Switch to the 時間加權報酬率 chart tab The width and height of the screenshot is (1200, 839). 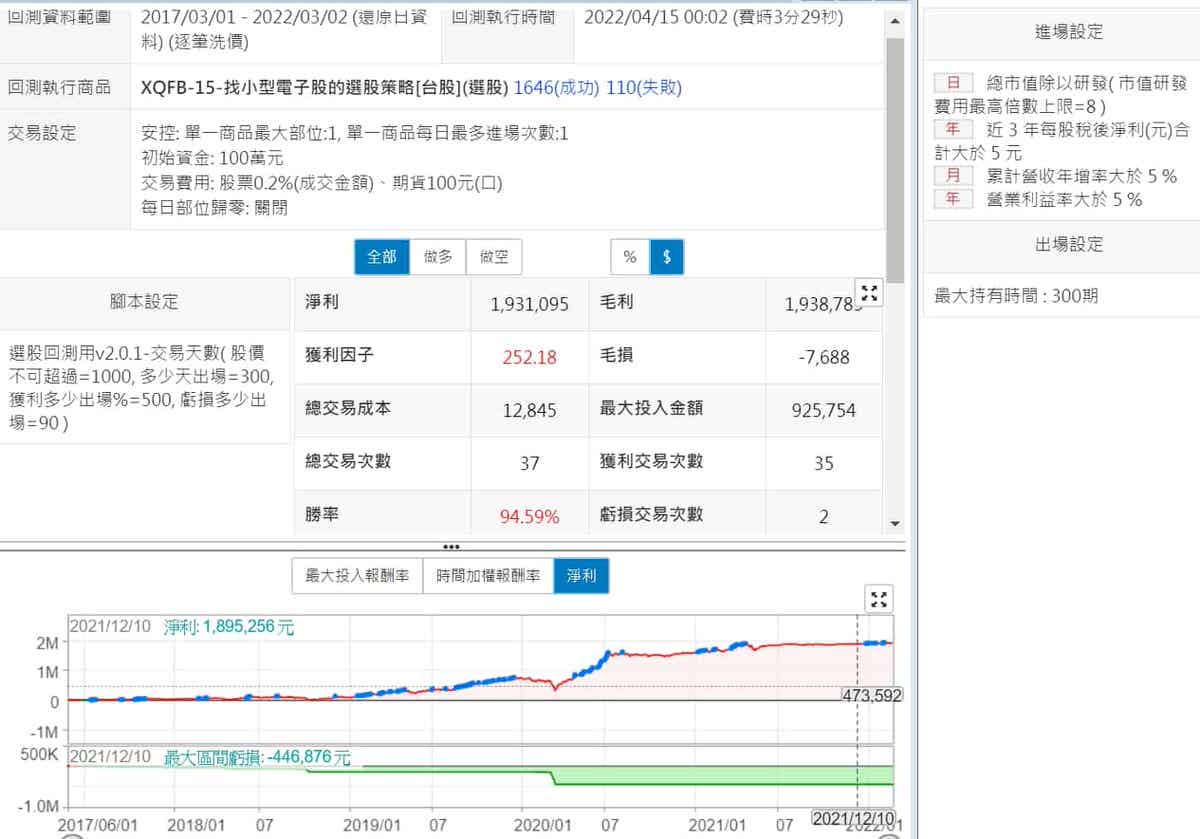pos(488,576)
